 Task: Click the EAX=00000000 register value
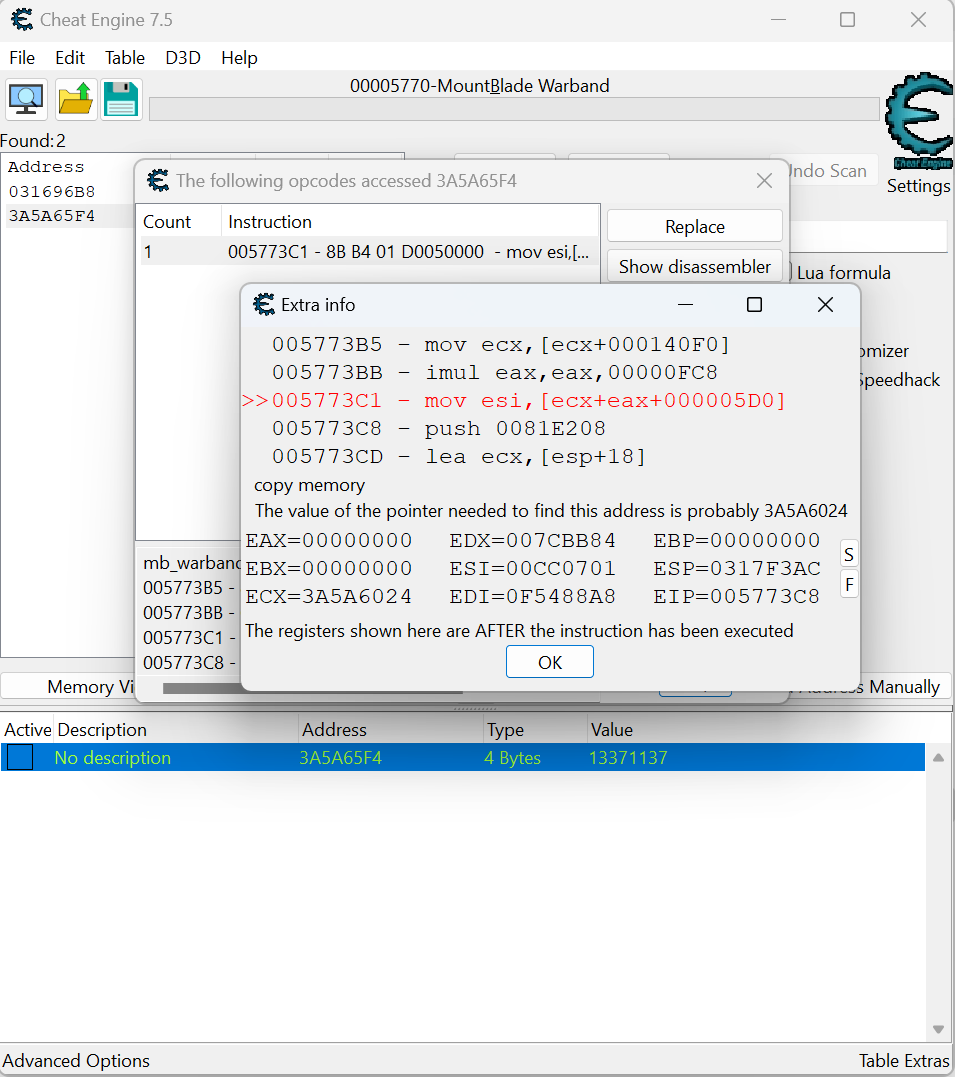point(328,541)
